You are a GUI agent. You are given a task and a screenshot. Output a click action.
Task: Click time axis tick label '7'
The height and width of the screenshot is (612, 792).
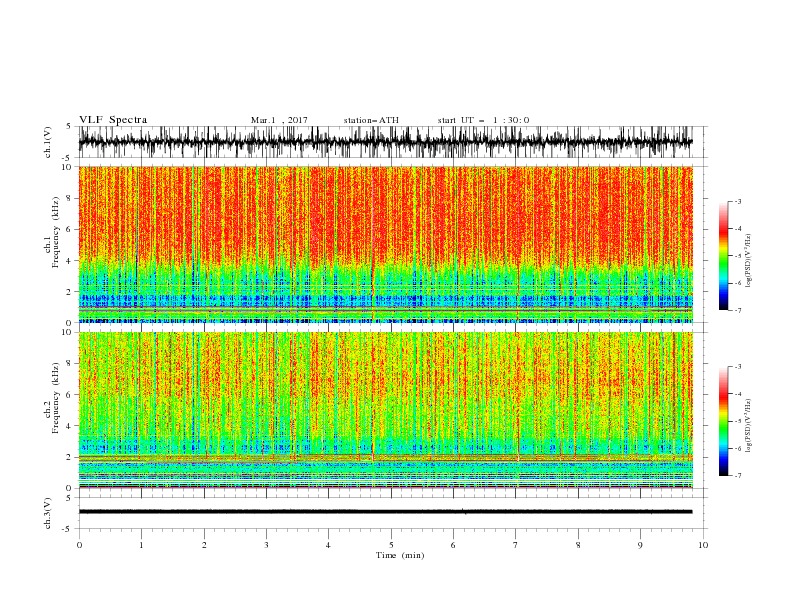(516, 545)
